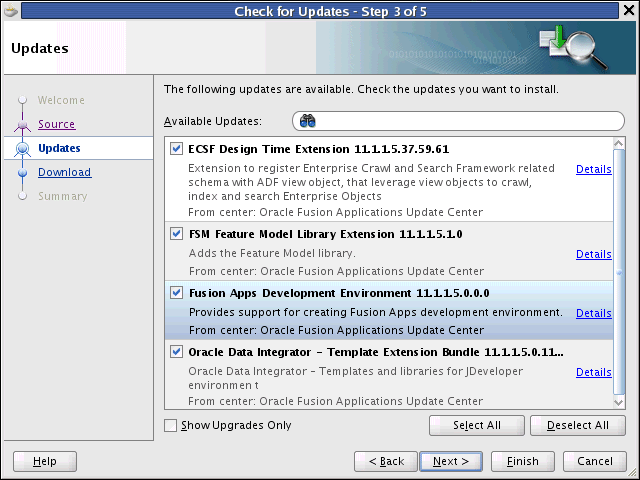
Task: Proceed with the Next button
Action: coord(451,461)
